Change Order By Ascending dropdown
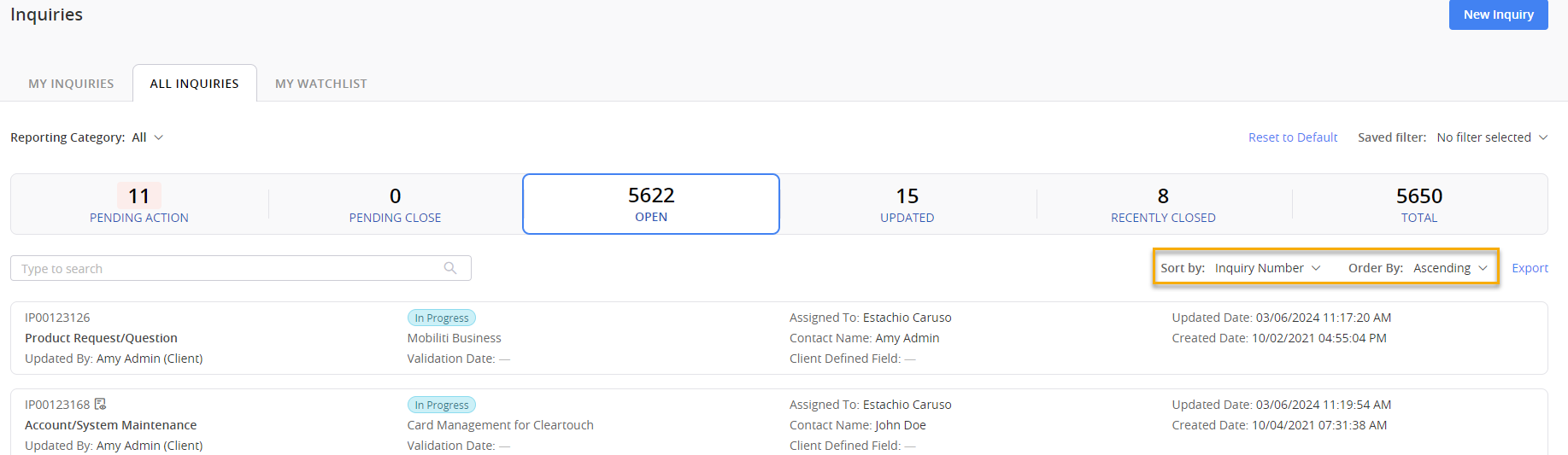Screen dimensions: 1568x455 pyautogui.click(x=1450, y=268)
